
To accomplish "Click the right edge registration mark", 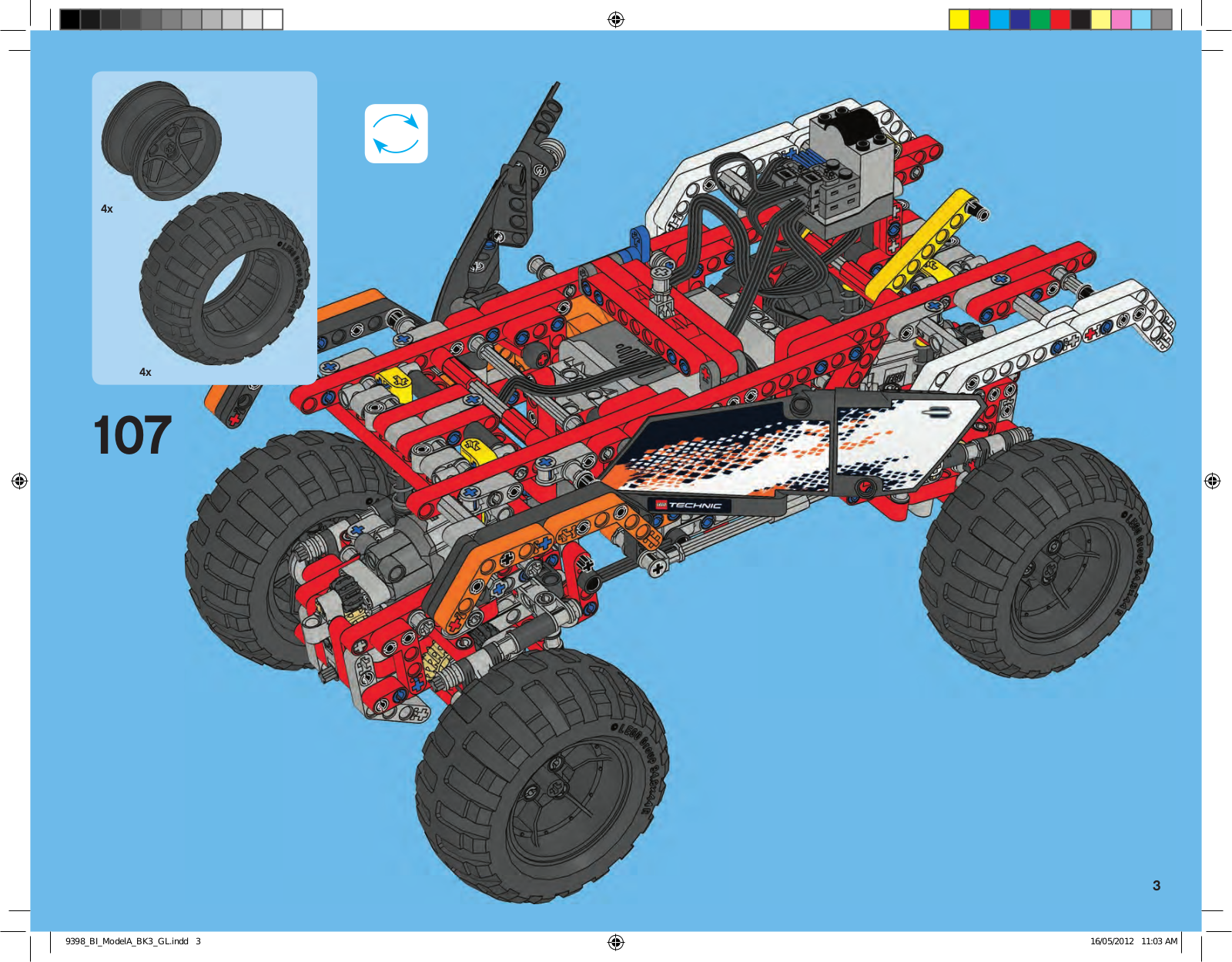I will (x=1212, y=481).
